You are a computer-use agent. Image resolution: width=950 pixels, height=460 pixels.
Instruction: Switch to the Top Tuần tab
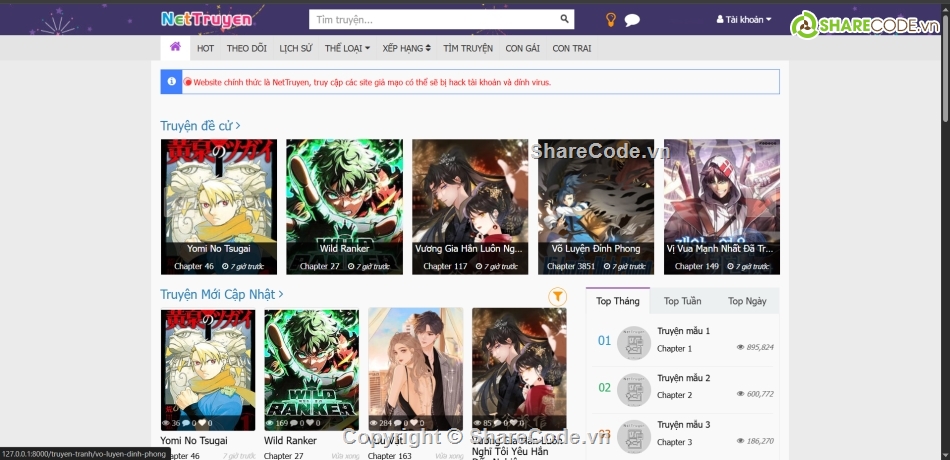click(682, 301)
